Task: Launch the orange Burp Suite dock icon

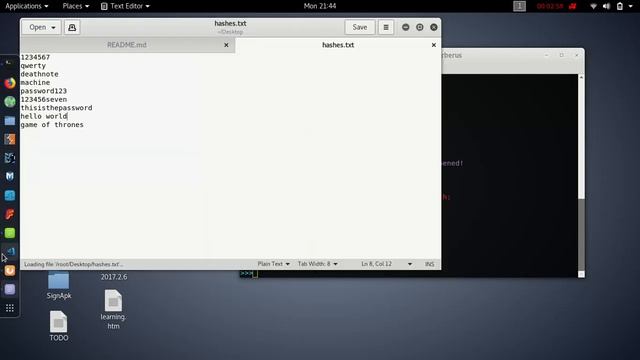Action: click(10, 139)
